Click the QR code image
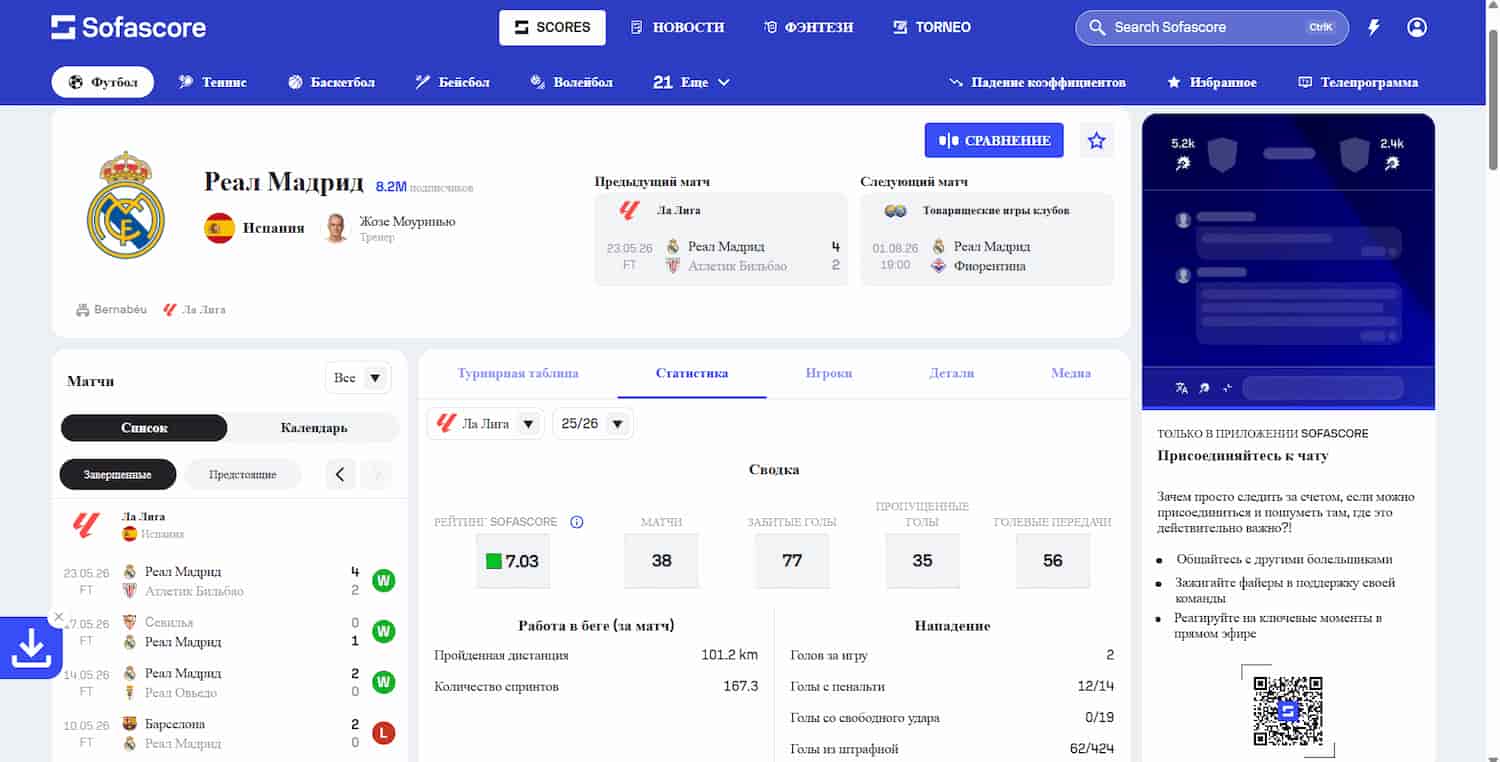This screenshot has height=762, width=1500. pos(1288,710)
